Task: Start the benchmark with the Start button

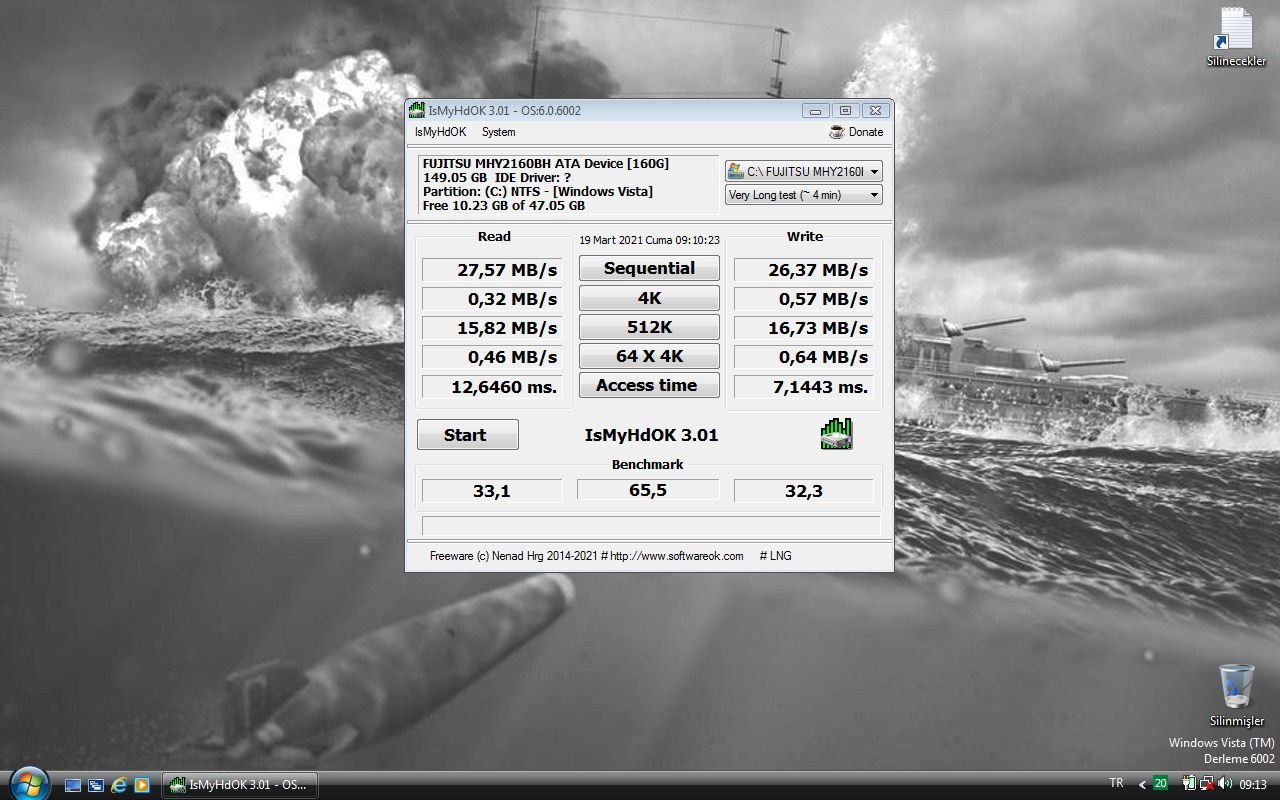Action: pyautogui.click(x=467, y=435)
